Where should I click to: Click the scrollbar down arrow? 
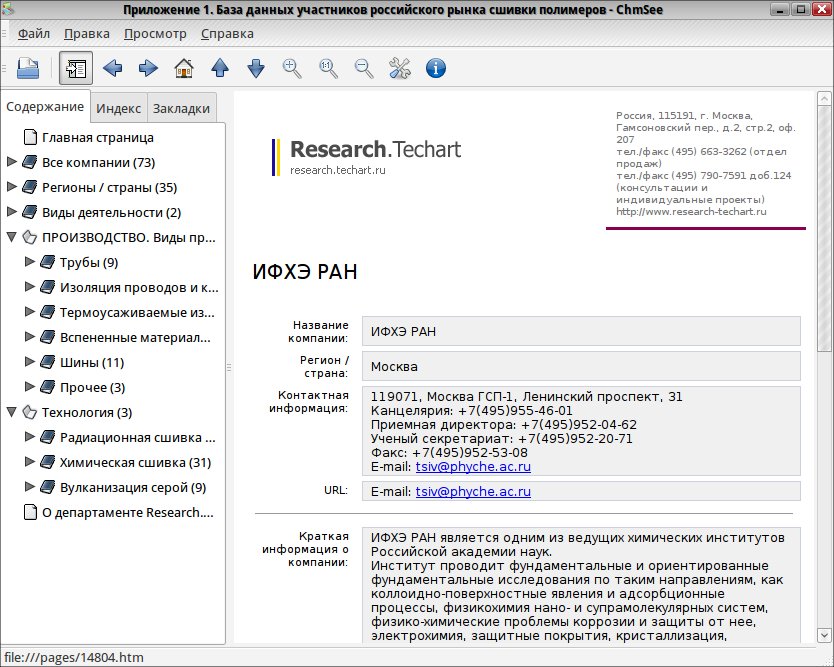[823, 635]
